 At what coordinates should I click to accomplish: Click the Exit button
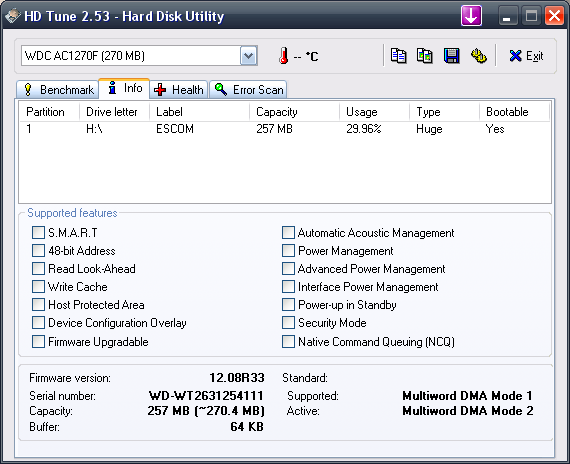pos(526,56)
